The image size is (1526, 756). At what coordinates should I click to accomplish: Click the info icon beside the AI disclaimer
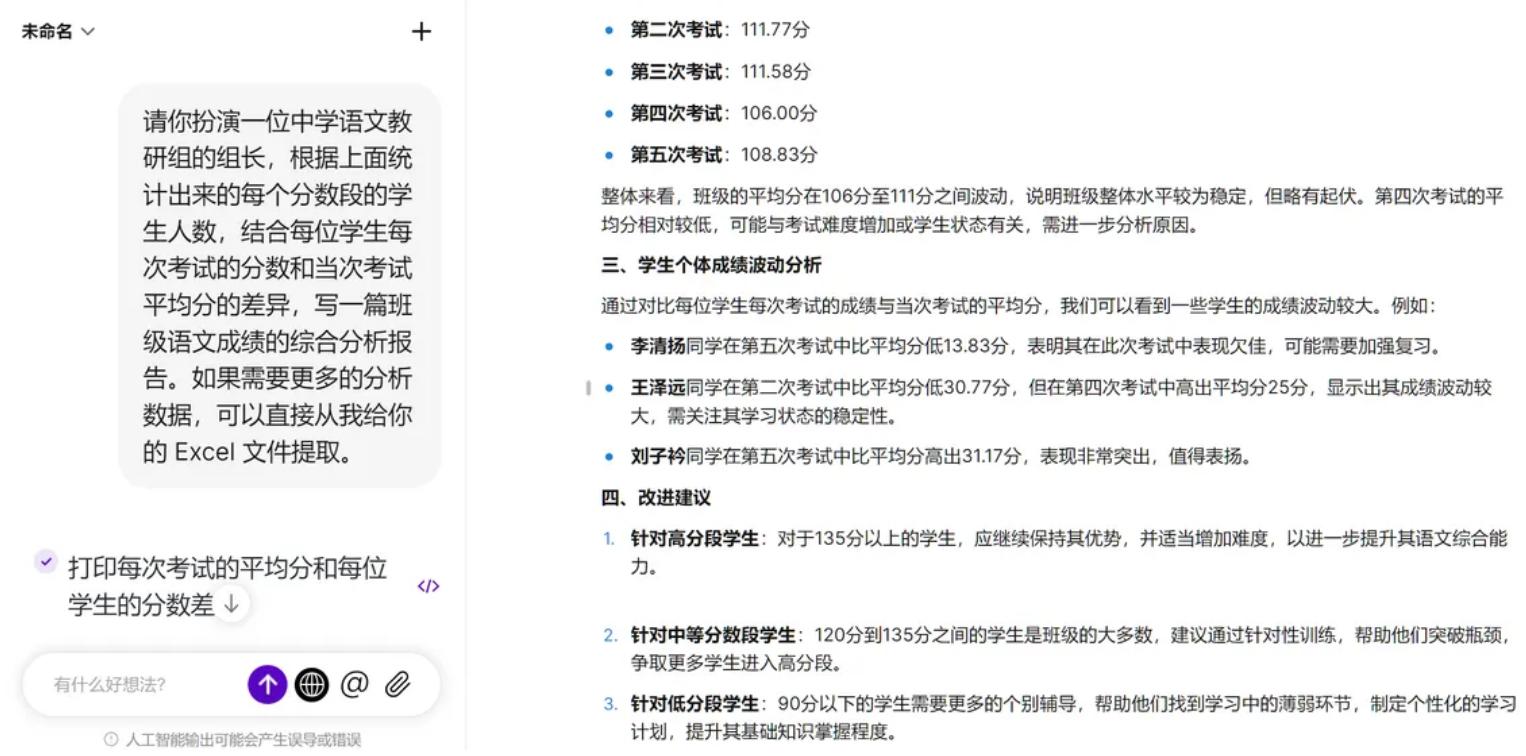[111, 740]
